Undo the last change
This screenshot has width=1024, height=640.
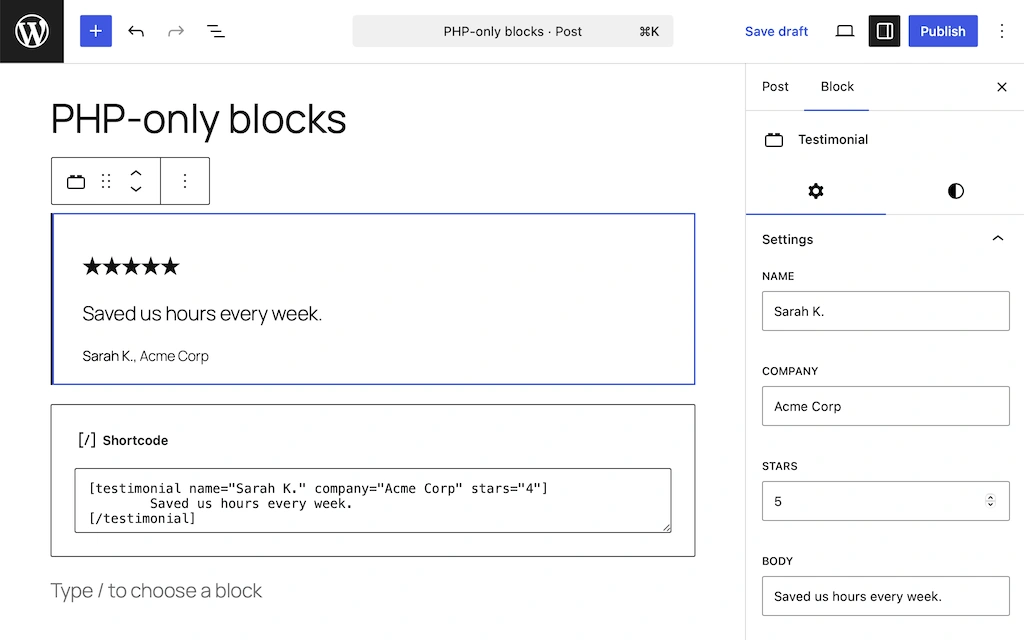point(136,31)
